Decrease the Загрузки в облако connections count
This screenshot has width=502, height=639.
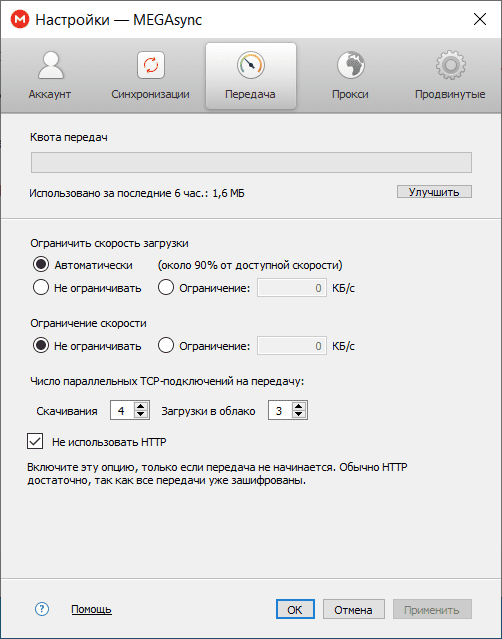tap(299, 414)
